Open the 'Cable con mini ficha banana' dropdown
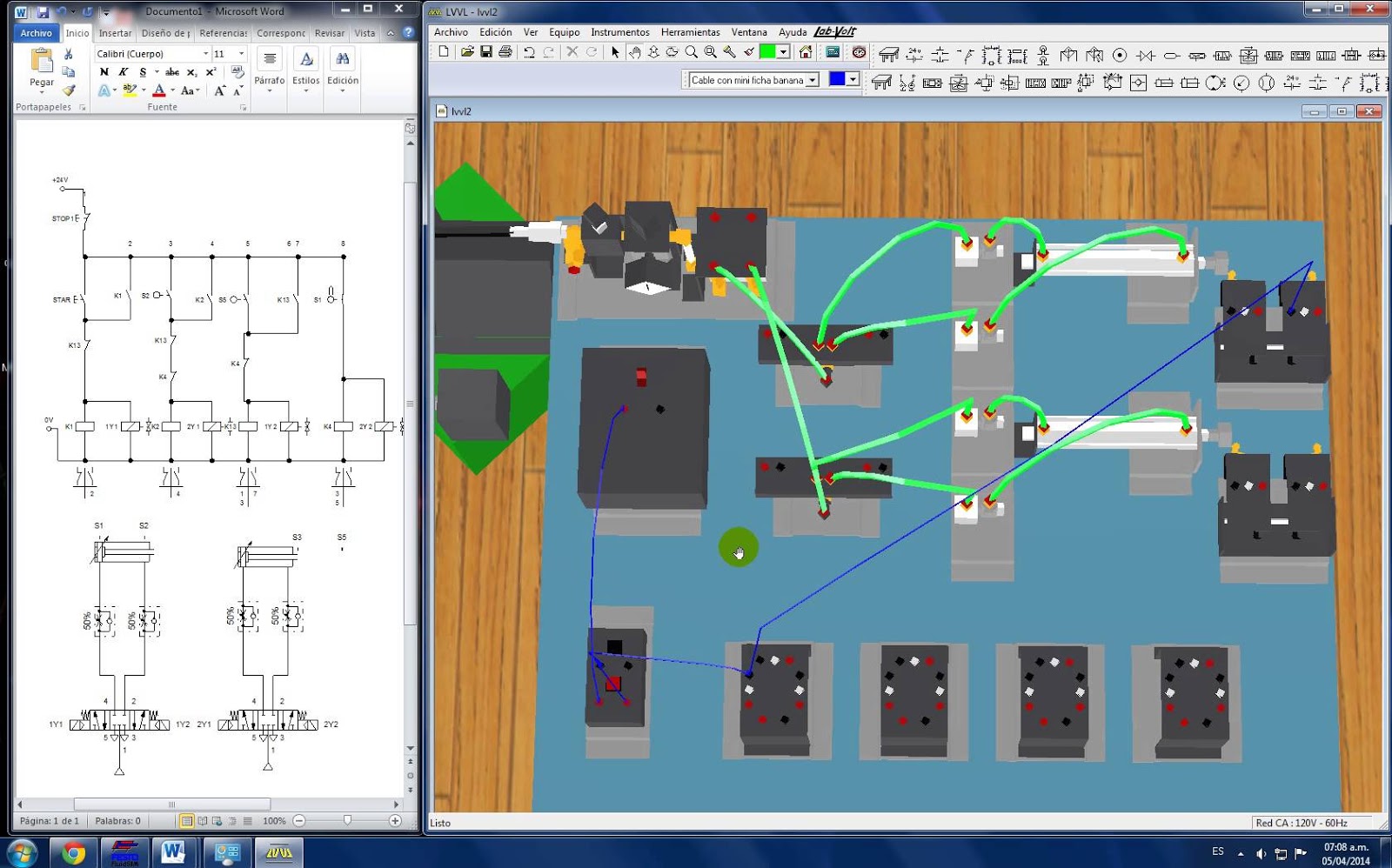This screenshot has width=1392, height=868. [811, 79]
